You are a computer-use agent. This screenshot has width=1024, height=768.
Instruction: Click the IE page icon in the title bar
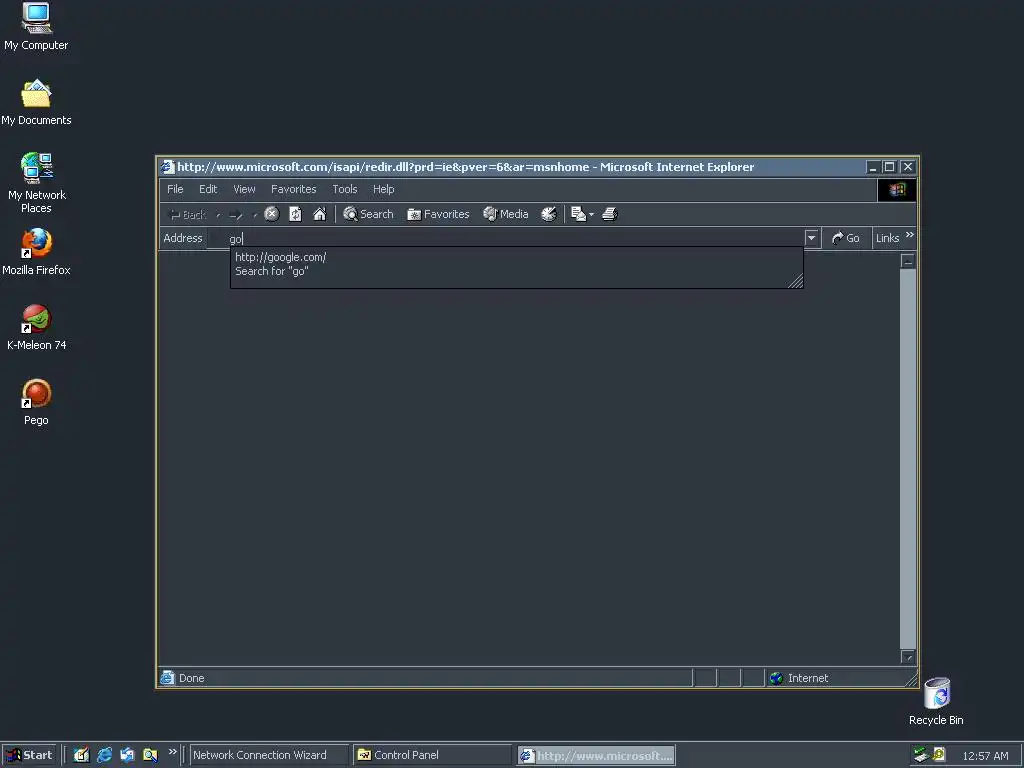click(x=168, y=167)
